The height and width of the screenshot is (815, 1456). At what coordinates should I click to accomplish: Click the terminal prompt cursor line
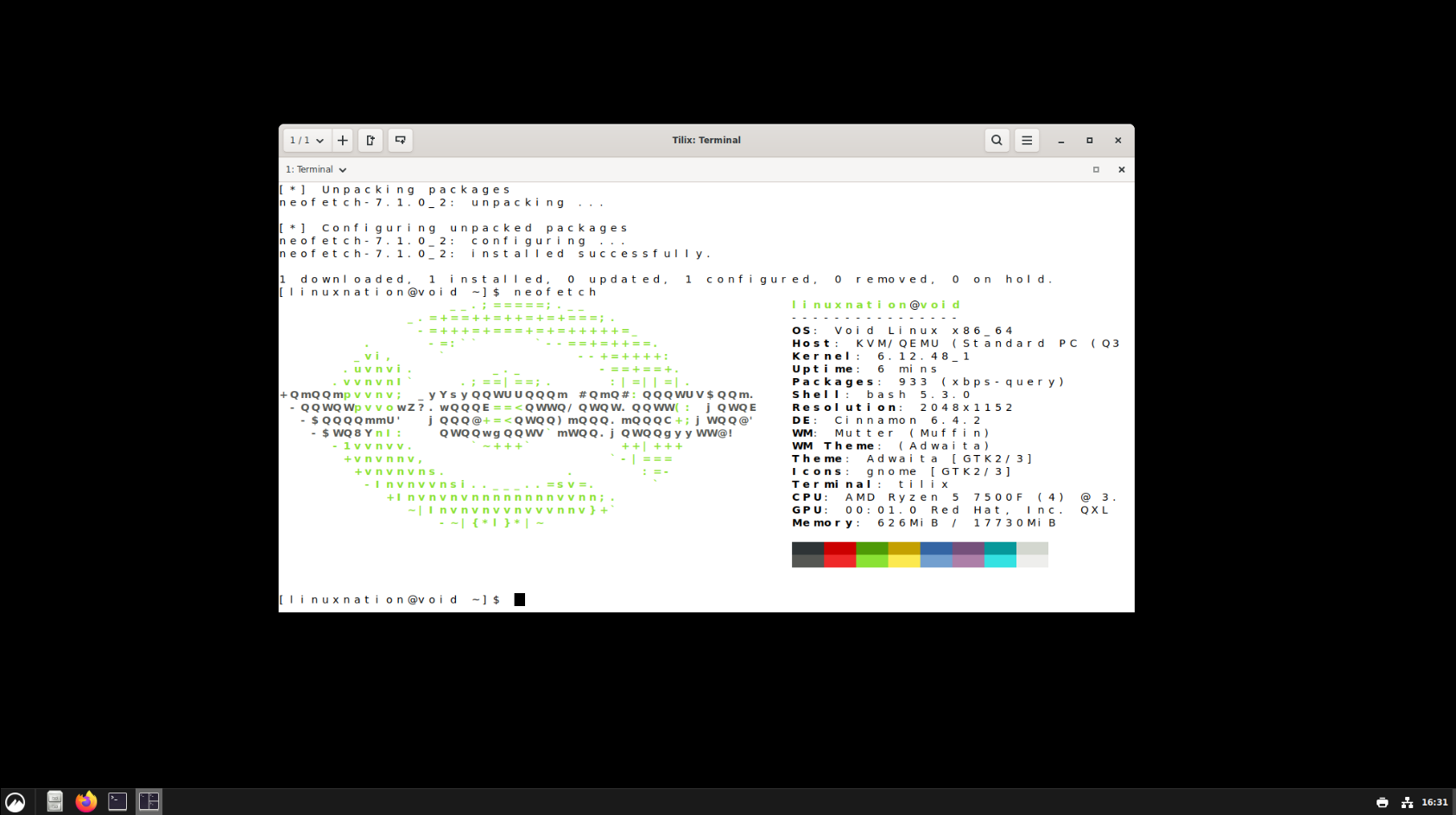519,599
